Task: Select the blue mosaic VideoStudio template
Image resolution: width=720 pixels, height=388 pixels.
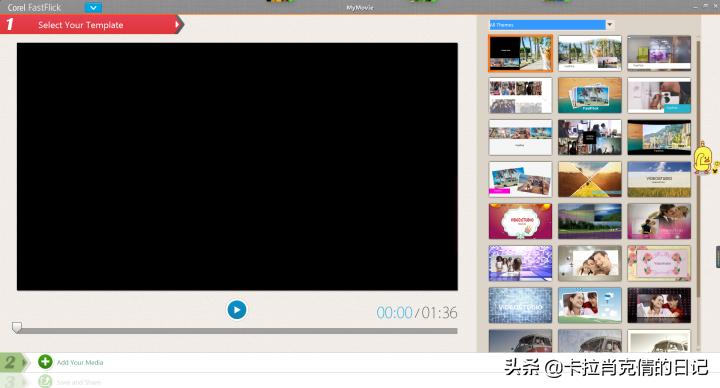Action: pyautogui.click(x=520, y=305)
